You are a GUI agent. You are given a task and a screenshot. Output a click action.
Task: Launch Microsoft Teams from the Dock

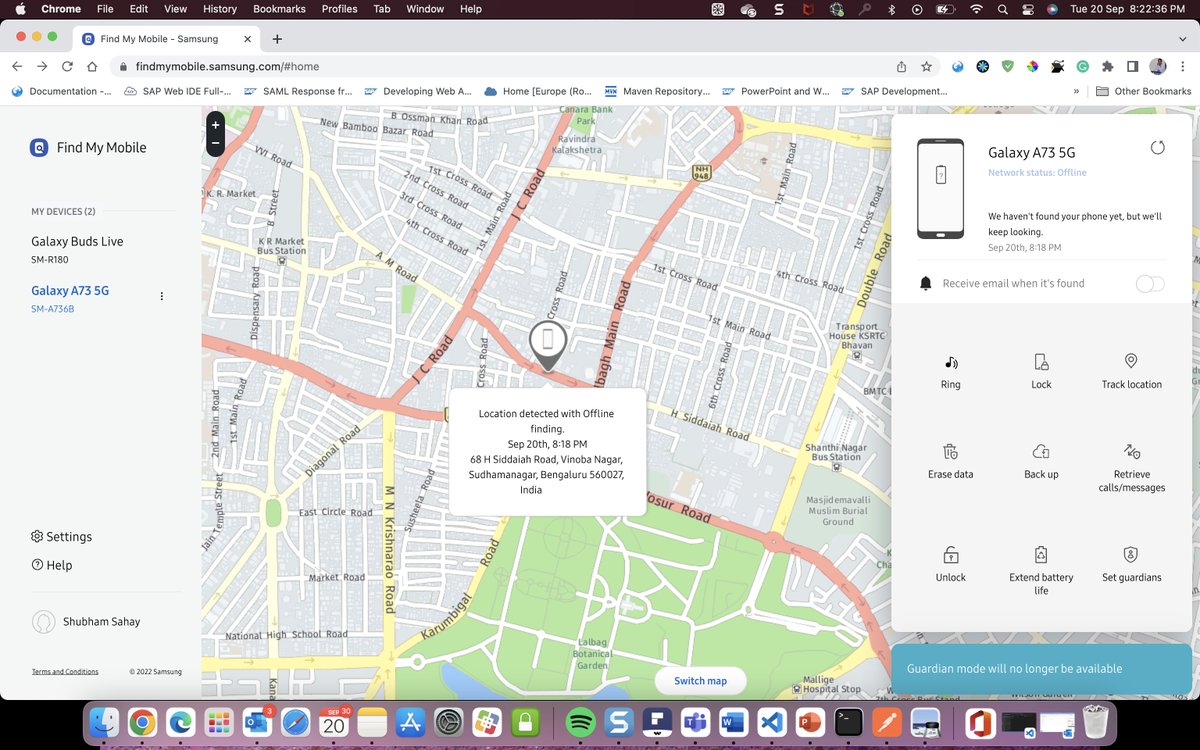(x=696, y=722)
